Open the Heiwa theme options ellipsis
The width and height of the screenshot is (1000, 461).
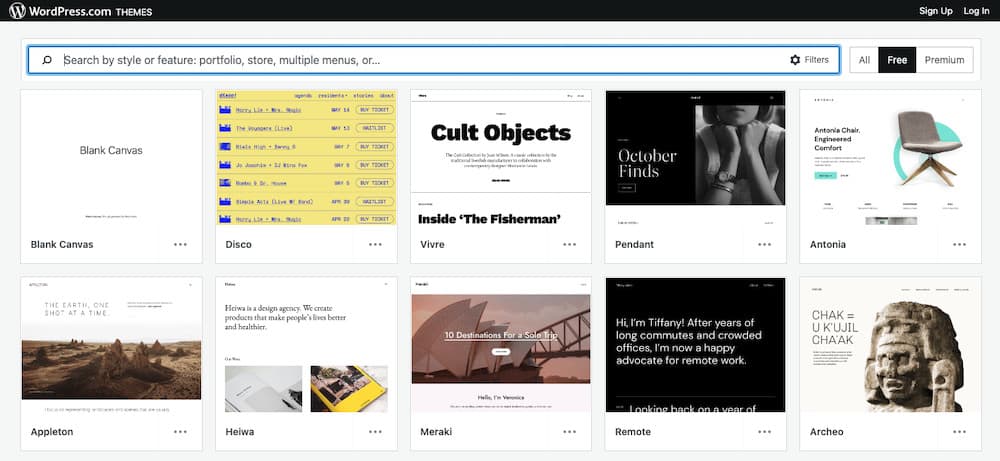pos(375,432)
